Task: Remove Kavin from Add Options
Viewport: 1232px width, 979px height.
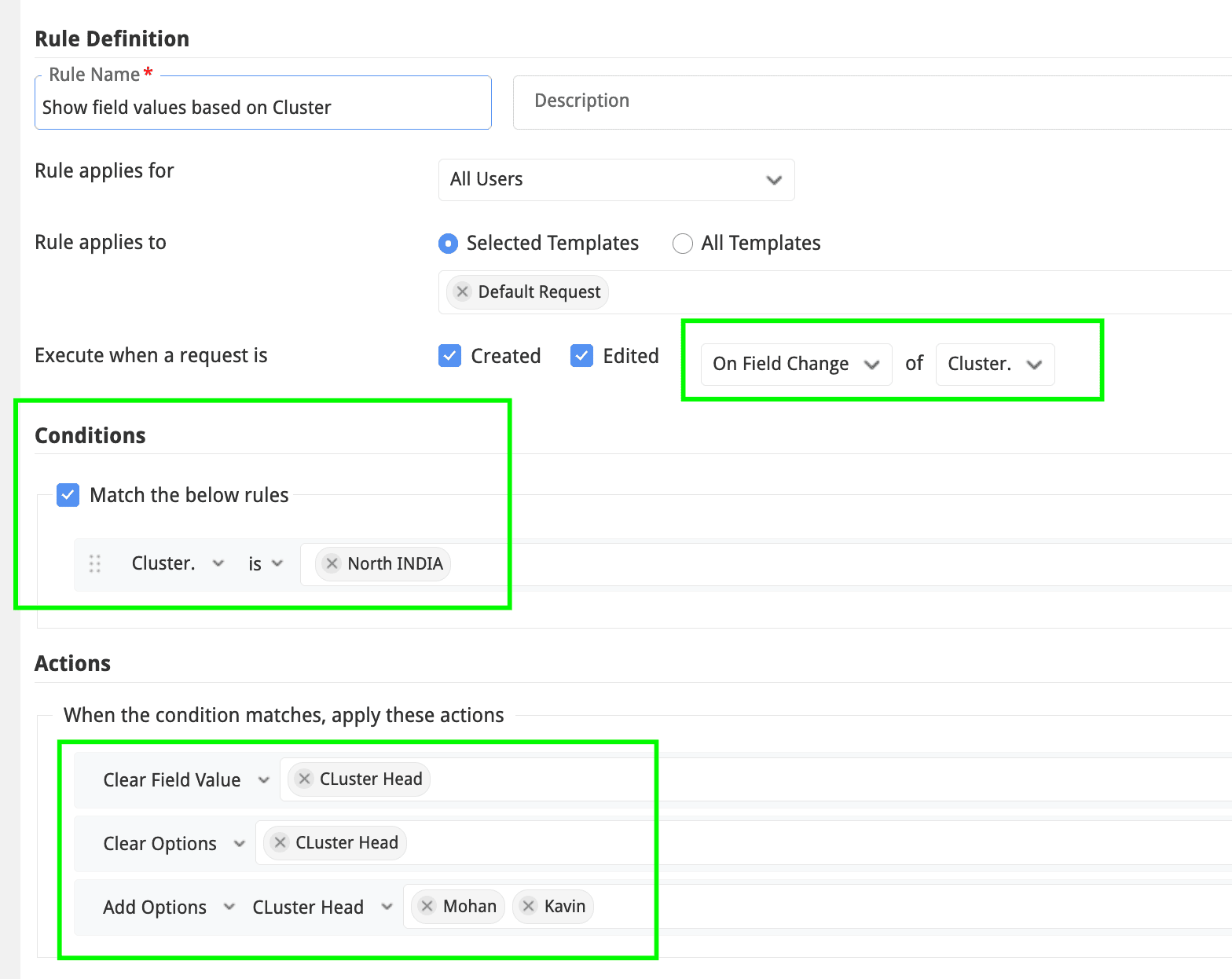Action: [x=529, y=906]
